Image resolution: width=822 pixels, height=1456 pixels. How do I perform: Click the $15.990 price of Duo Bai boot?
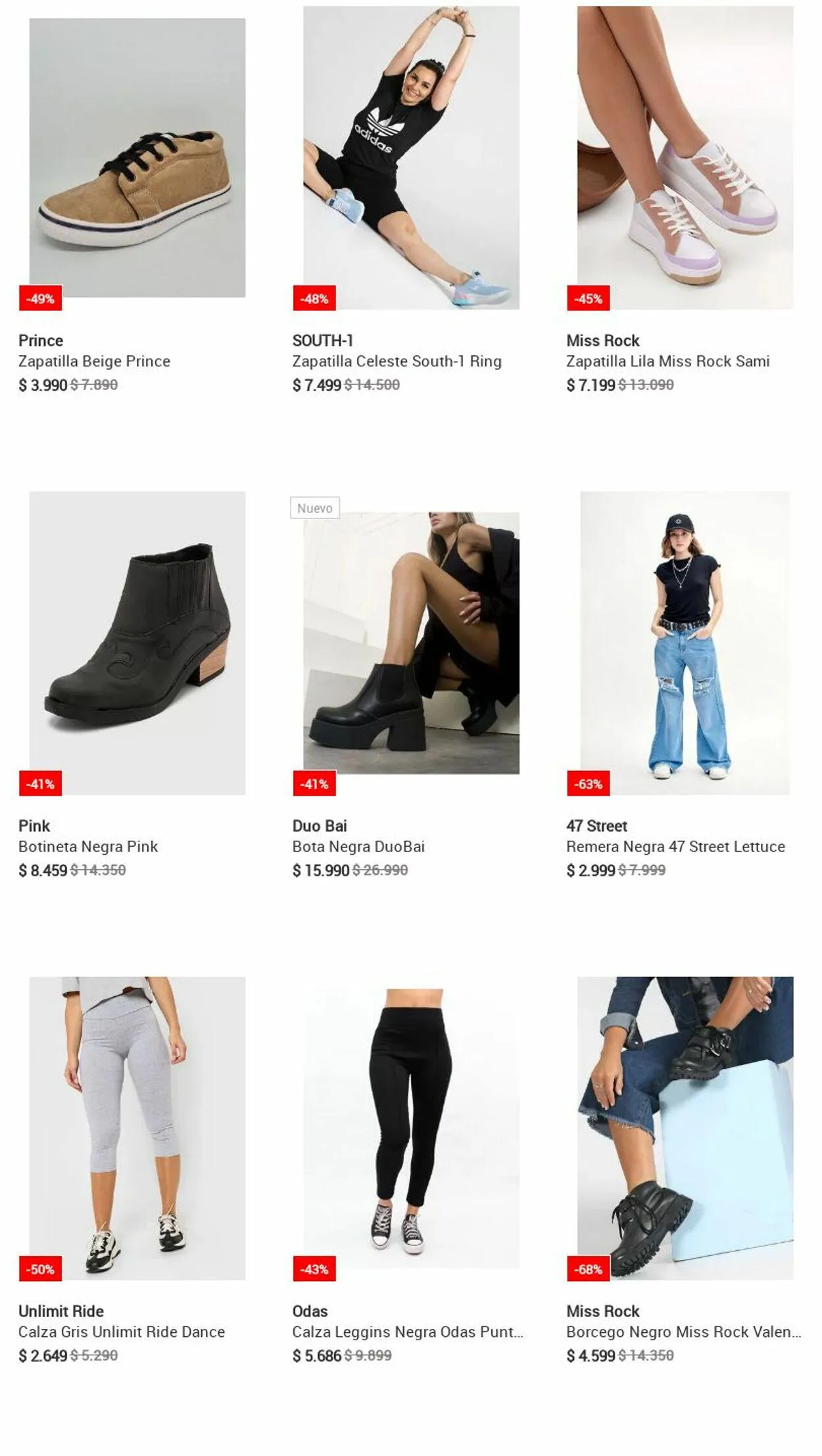(x=321, y=870)
